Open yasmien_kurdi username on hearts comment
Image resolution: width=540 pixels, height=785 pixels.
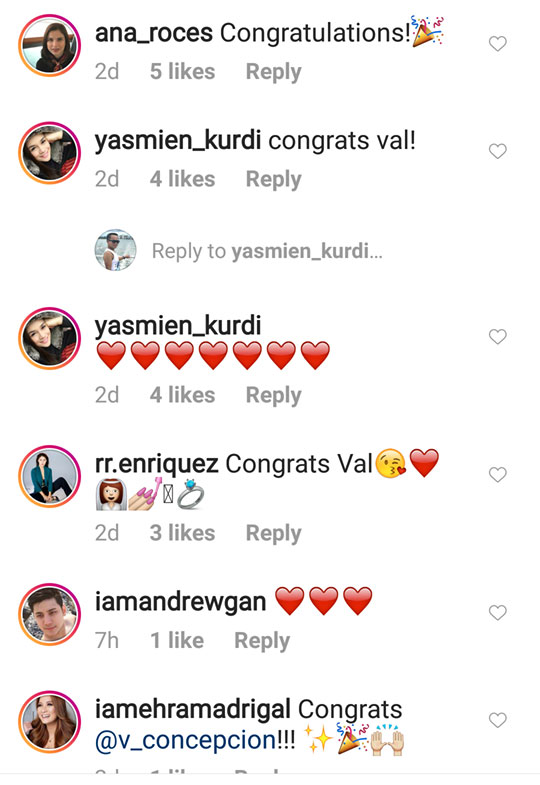[x=178, y=326]
